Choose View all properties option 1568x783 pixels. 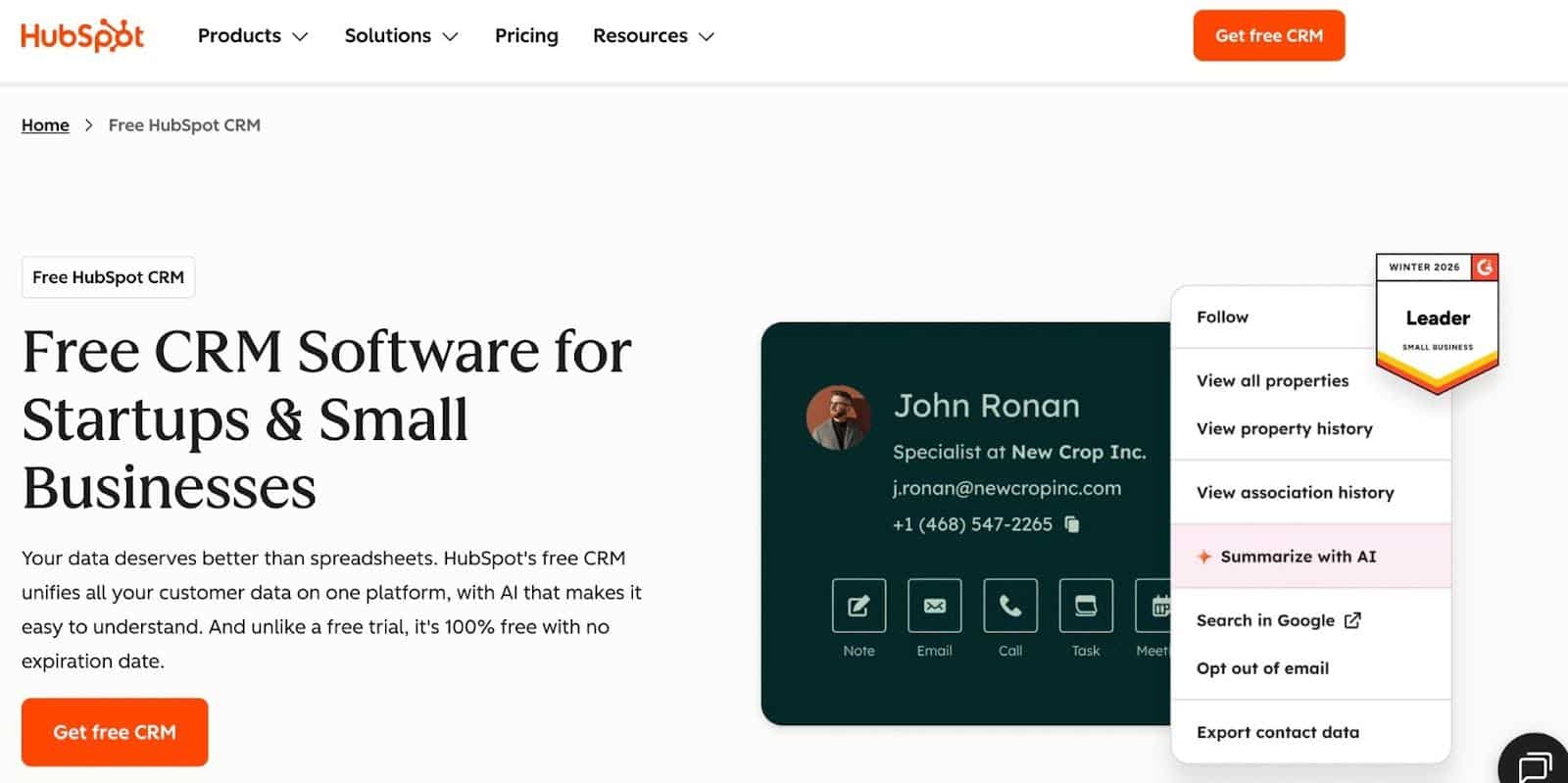point(1272,381)
